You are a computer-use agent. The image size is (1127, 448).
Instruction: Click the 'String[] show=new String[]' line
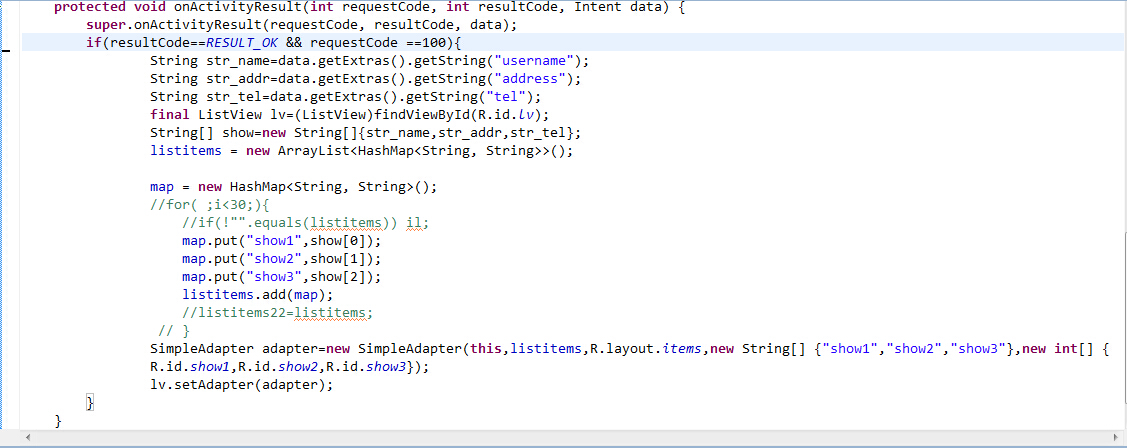[x=364, y=133]
